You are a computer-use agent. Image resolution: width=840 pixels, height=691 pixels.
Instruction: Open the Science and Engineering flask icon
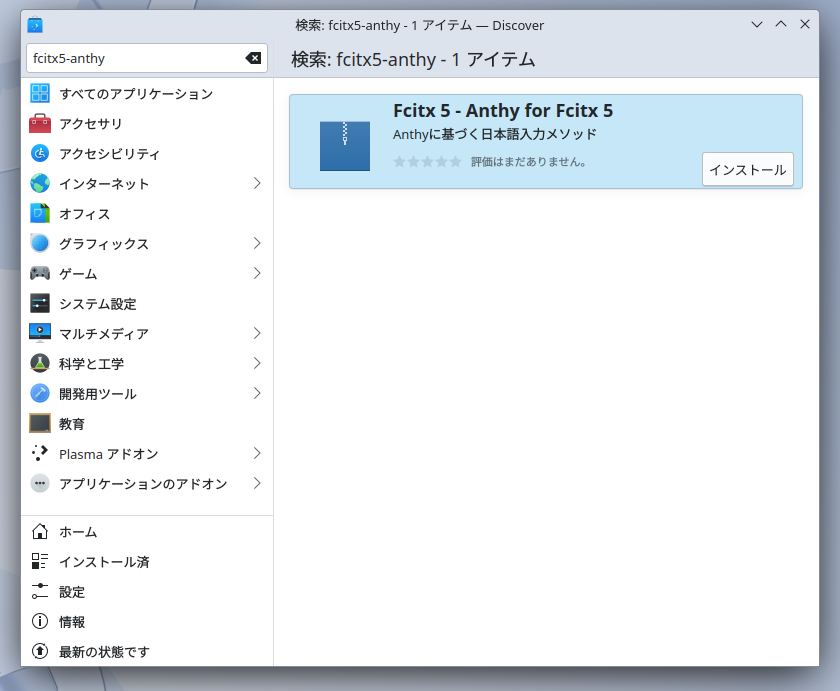coord(40,364)
